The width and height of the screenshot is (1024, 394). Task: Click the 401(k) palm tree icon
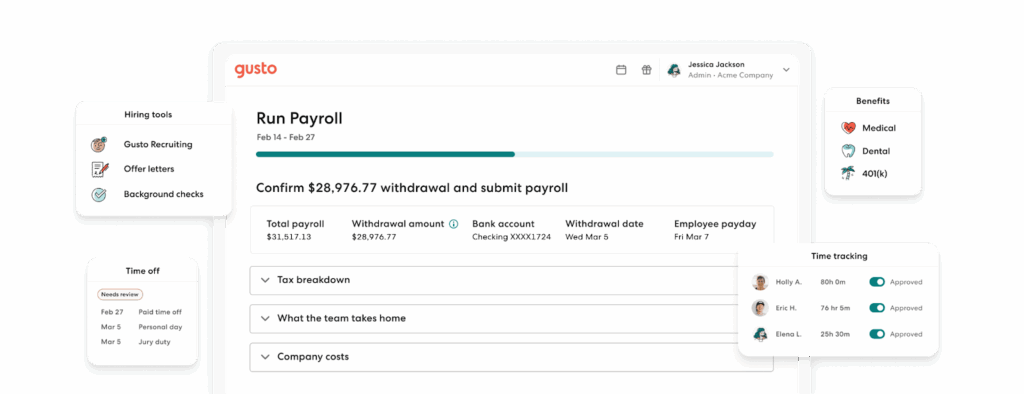tap(848, 174)
